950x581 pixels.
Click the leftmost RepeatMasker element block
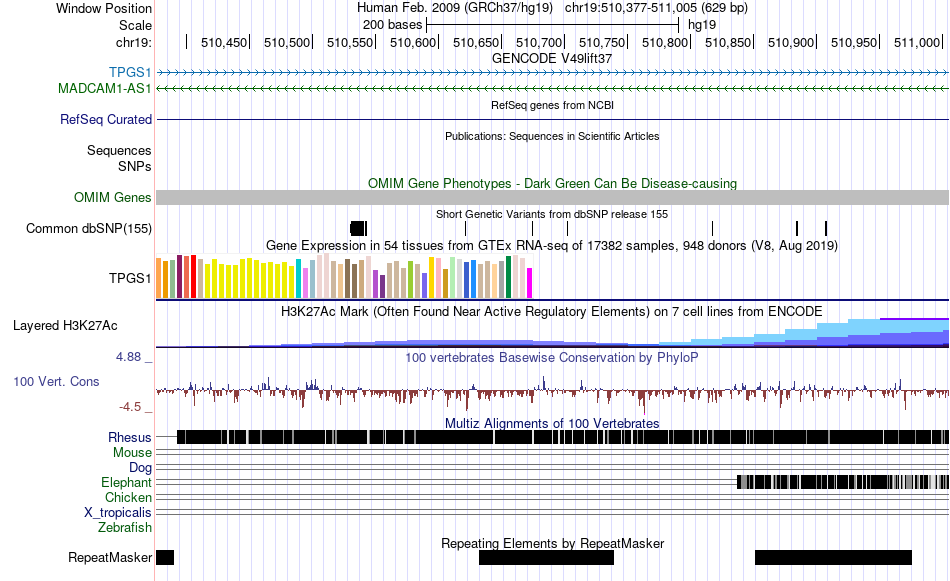[165, 557]
